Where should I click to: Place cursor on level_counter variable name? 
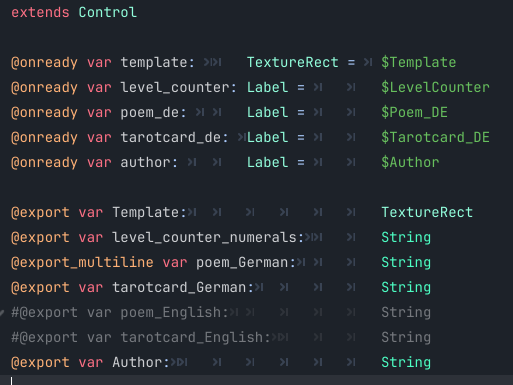tap(175, 87)
